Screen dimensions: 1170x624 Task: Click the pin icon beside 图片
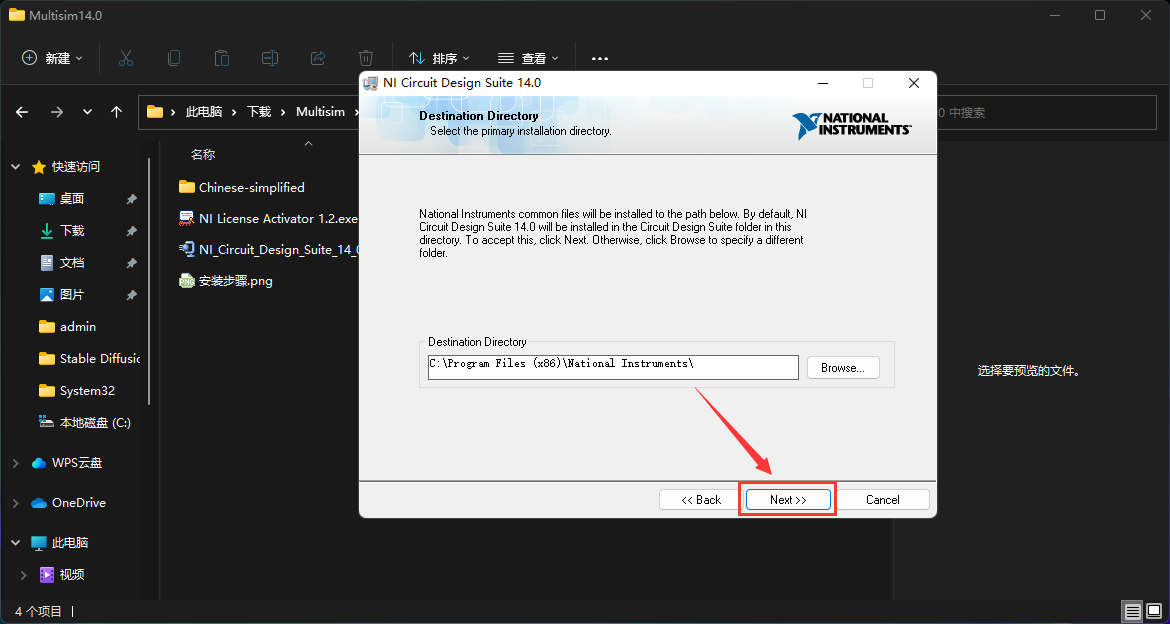click(x=131, y=295)
